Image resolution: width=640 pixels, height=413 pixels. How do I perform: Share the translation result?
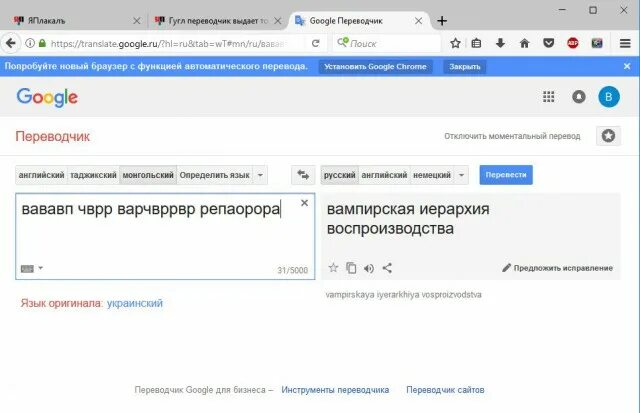coord(387,268)
